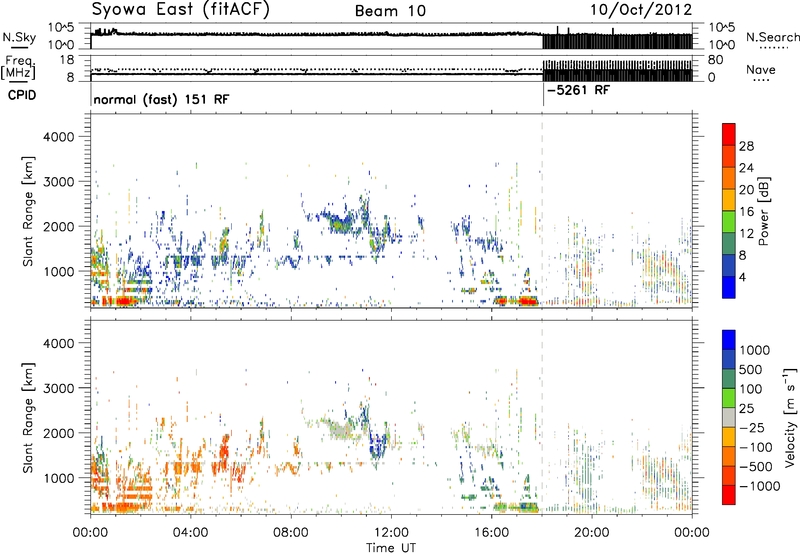Click the red bottom of Velocity colorbar
Image resolution: width=800 pixels, height=554 pixels.
[729, 495]
